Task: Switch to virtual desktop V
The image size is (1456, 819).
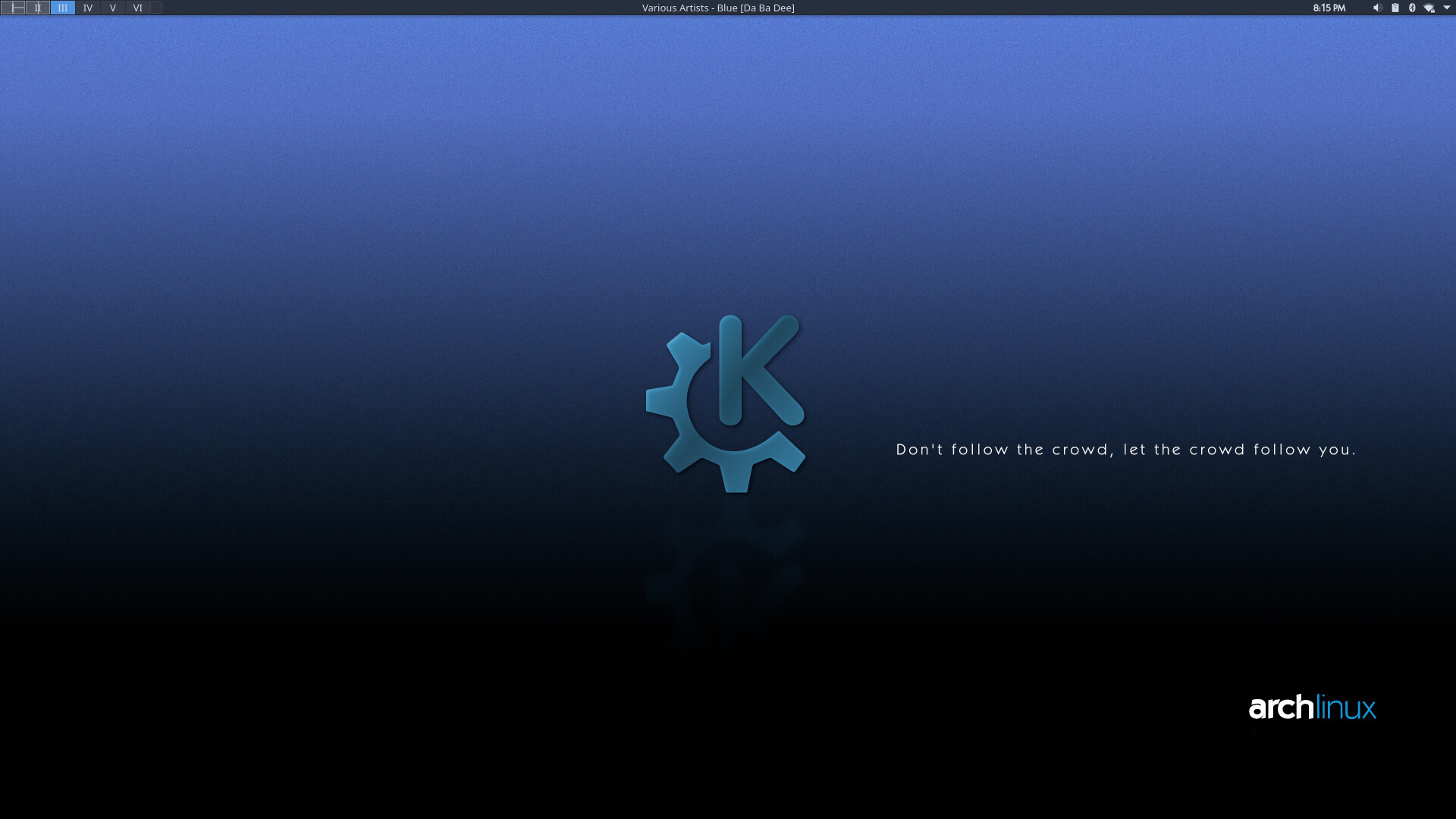Action: [x=113, y=8]
